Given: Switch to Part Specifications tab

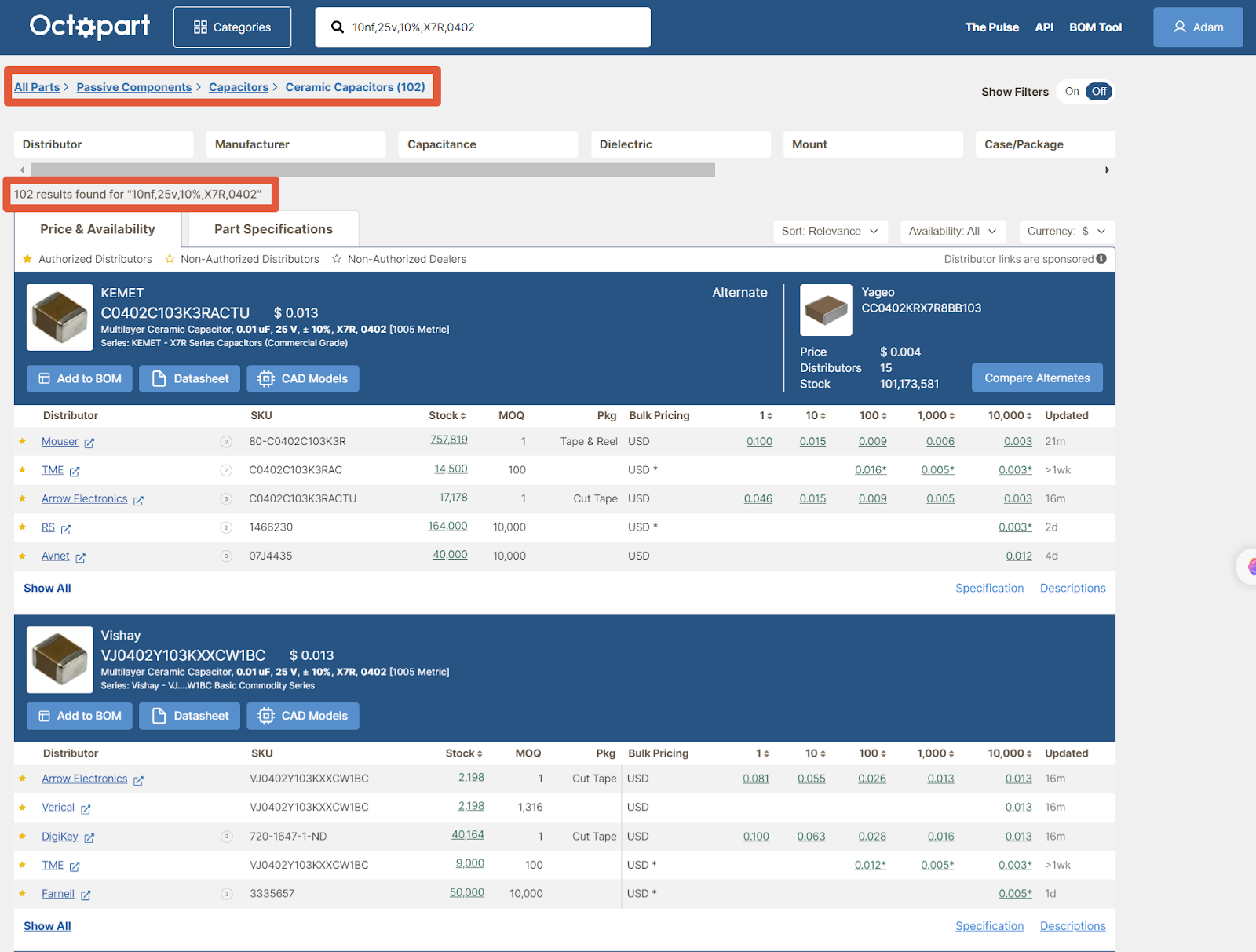Looking at the screenshot, I should click(273, 229).
